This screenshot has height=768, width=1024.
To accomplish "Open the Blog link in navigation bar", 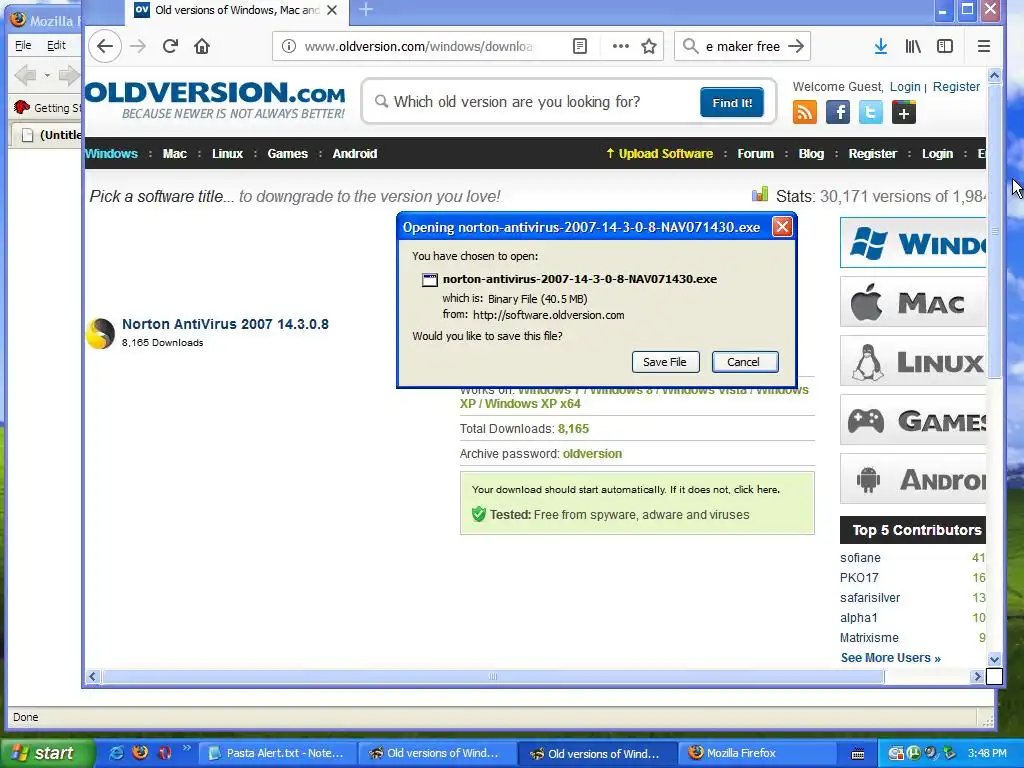I will pos(811,153).
